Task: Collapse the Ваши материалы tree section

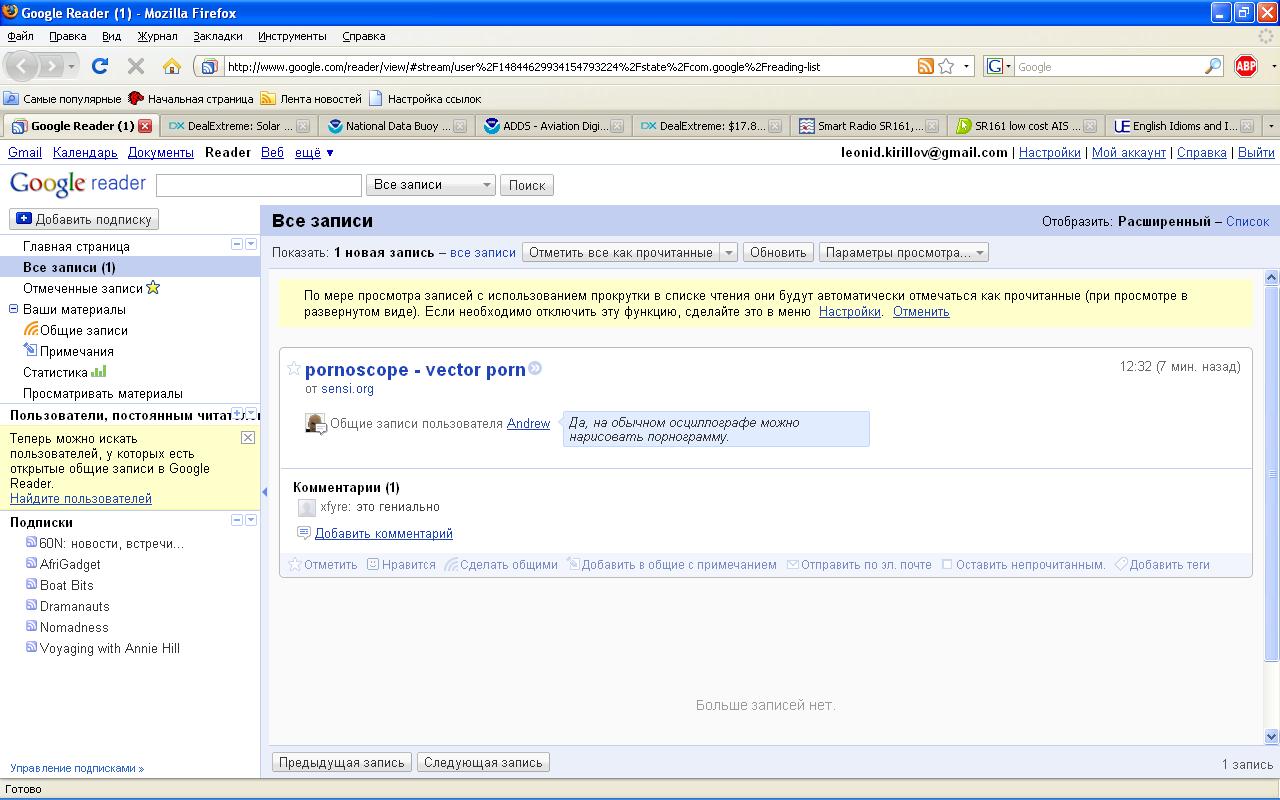Action: (x=14, y=309)
